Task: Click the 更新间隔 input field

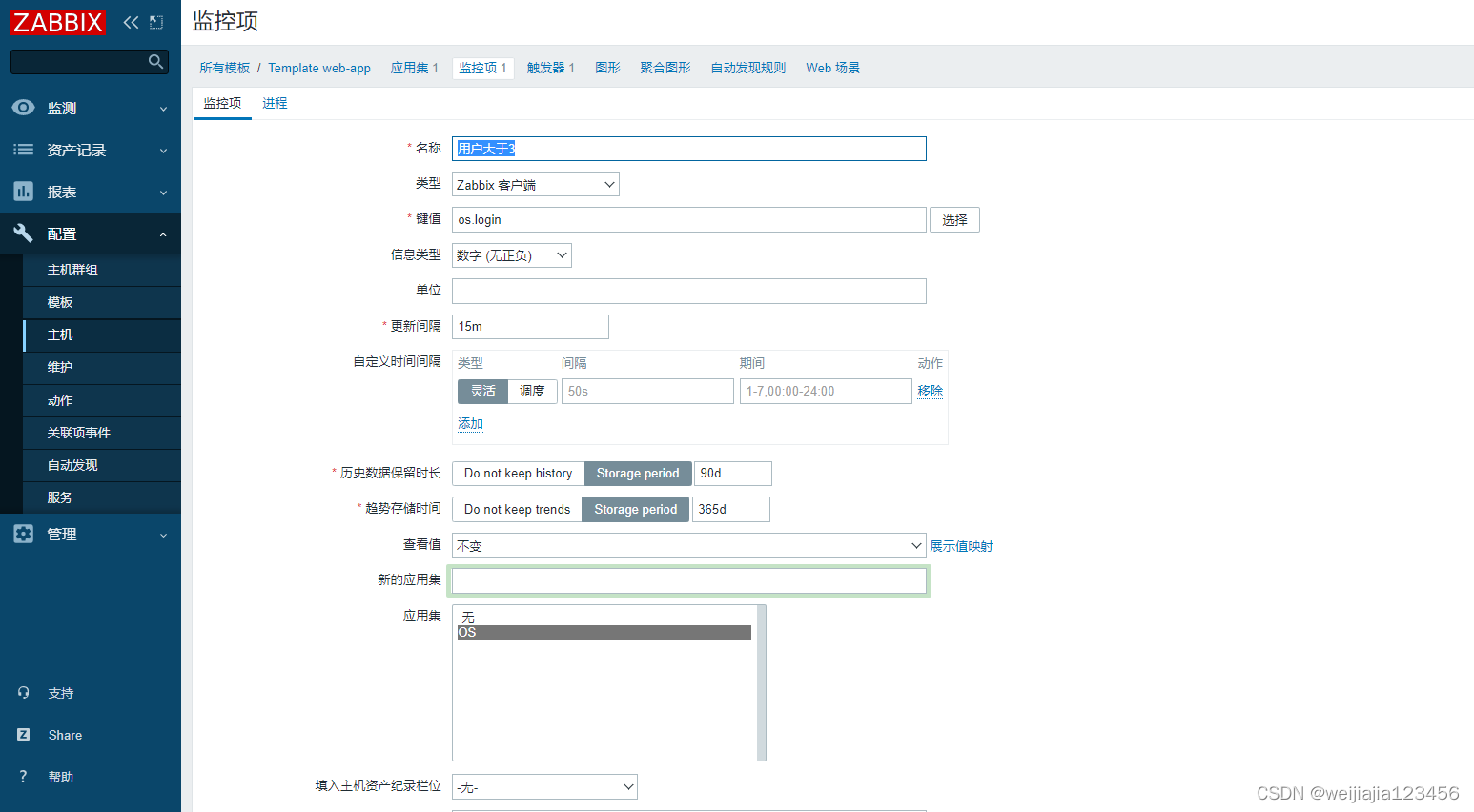Action: click(x=530, y=327)
